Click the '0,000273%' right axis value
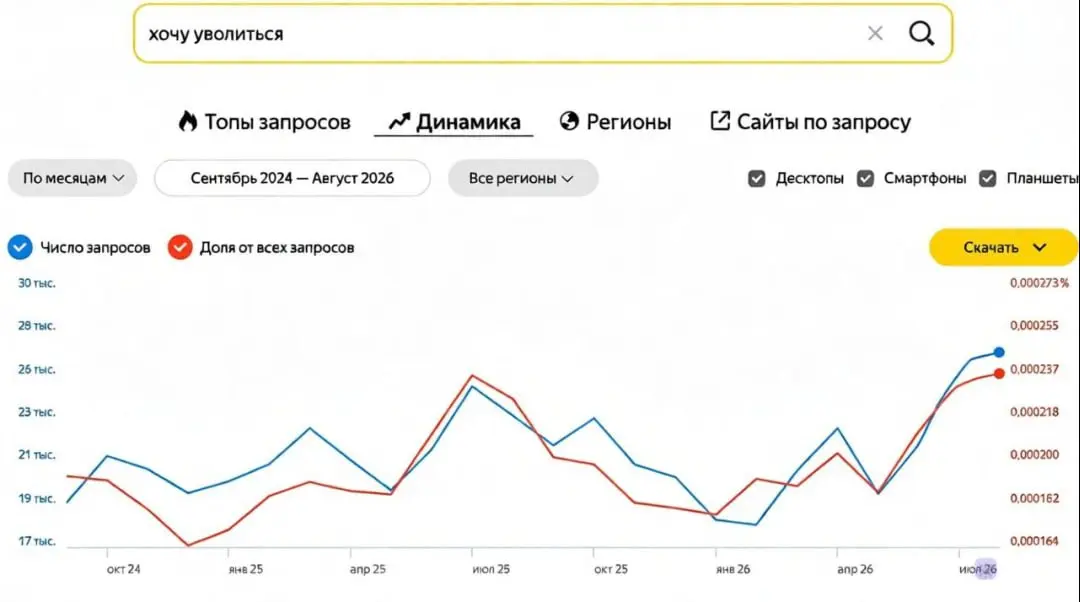1080x602 pixels. [x=1039, y=283]
